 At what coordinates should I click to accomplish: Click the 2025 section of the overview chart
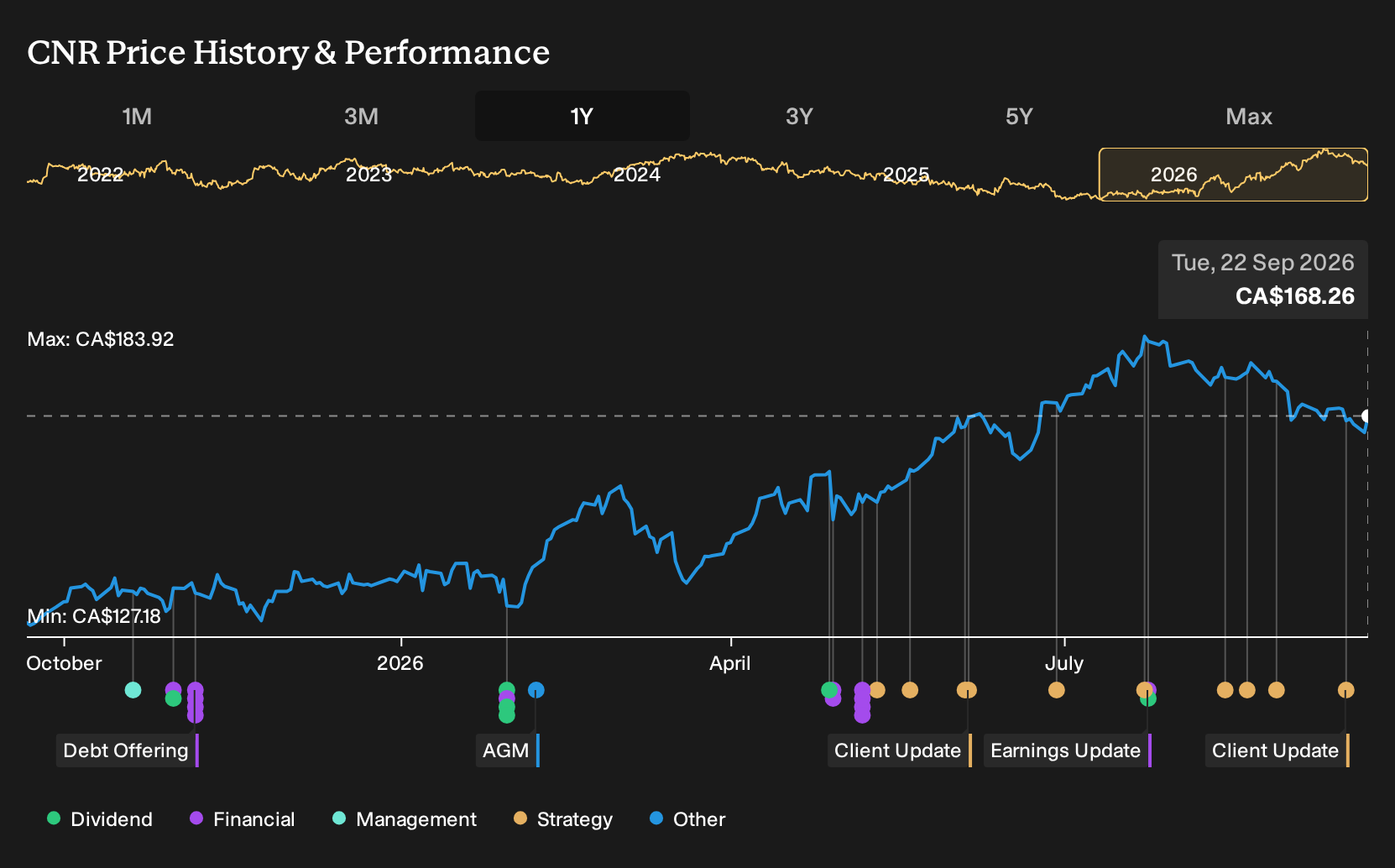click(906, 175)
